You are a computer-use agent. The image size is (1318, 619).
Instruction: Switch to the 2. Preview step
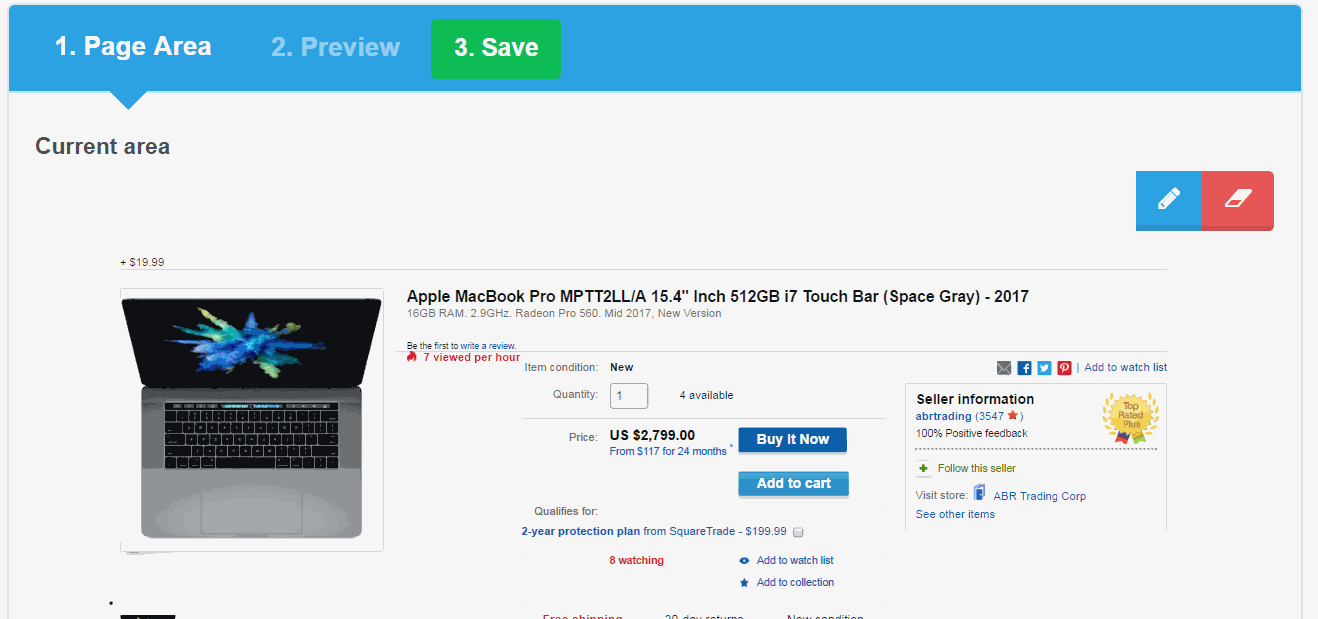tap(335, 47)
